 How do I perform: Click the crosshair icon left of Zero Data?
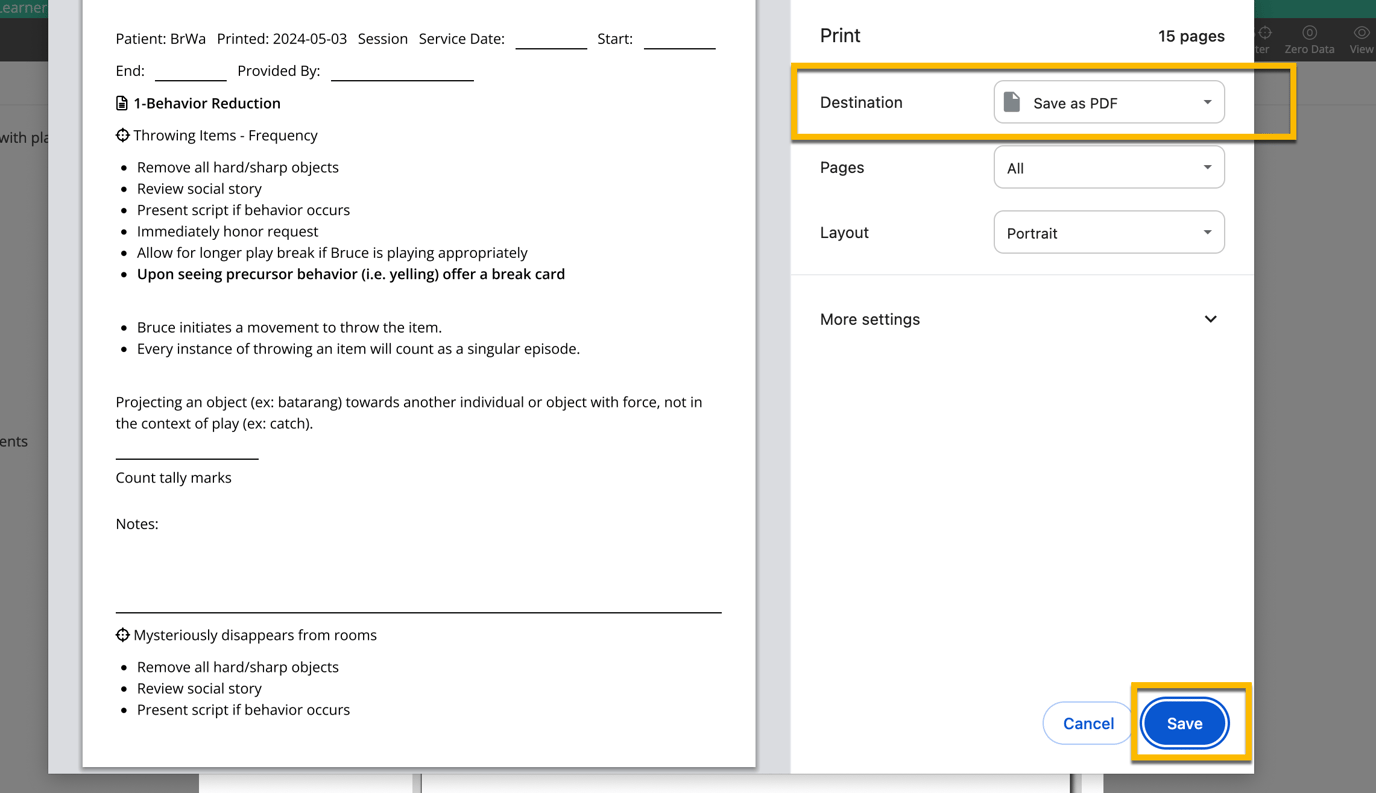pos(1265,32)
